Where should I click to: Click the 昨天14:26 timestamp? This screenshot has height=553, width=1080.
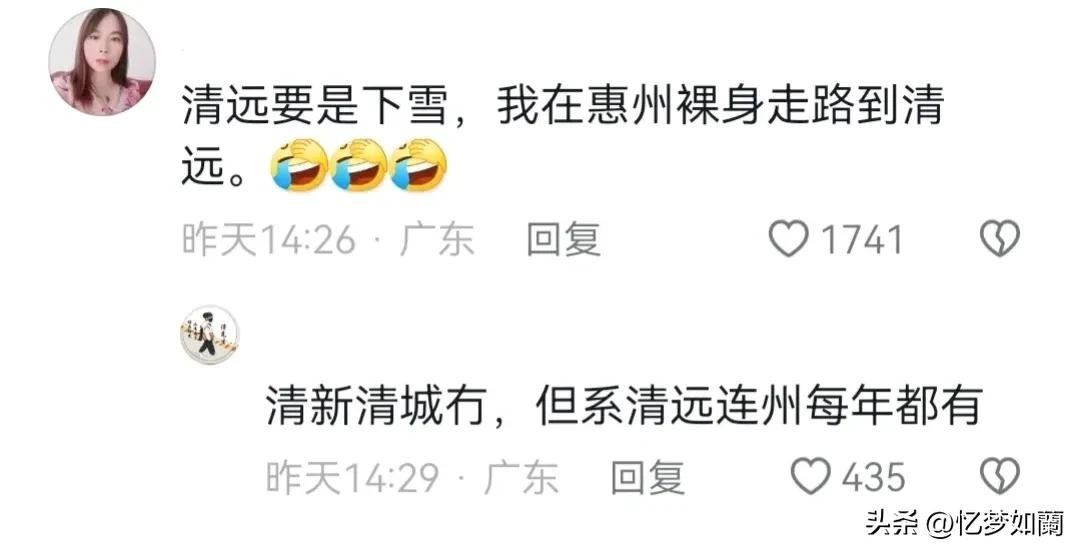click(269, 240)
